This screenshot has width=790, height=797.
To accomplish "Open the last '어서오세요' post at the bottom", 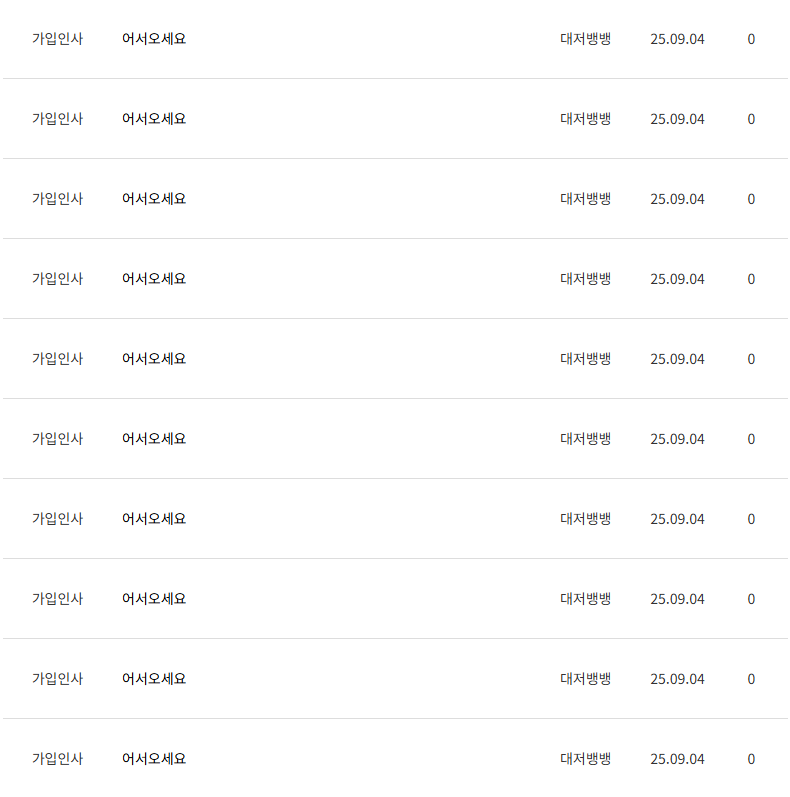I will point(154,759).
